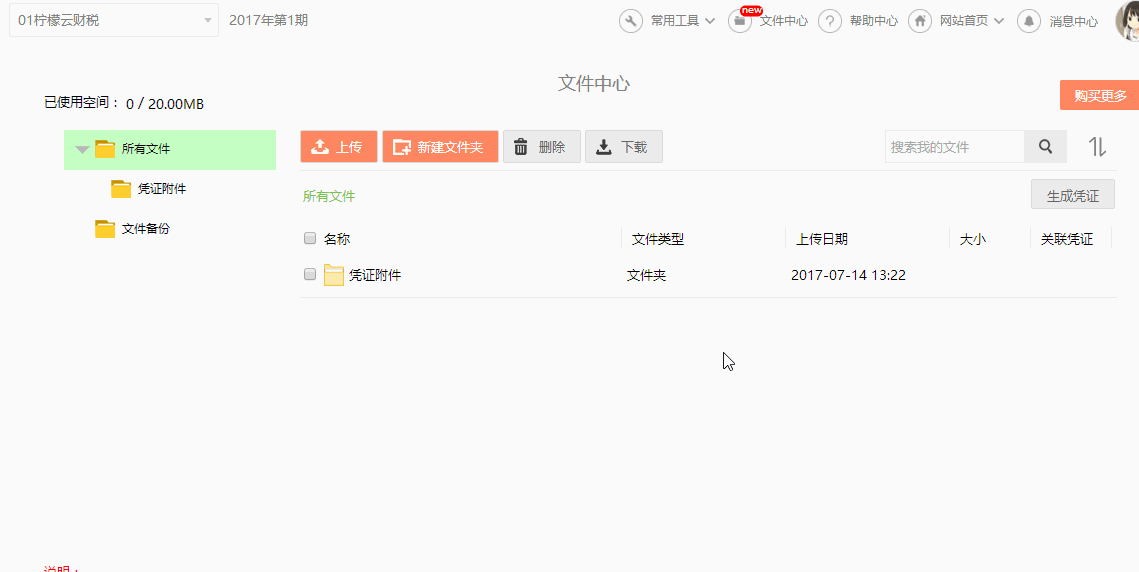Screen dimensions: 1139x572
Task: Click the 2017年第1期 period label
Action: click(x=269, y=20)
